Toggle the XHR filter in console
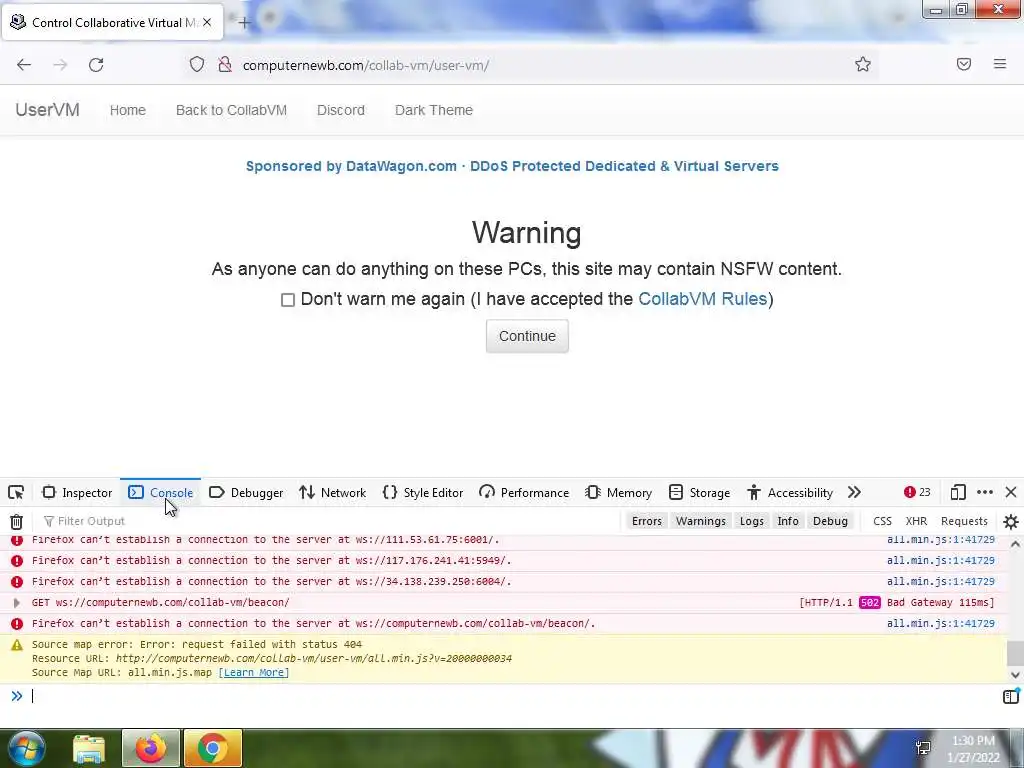The height and width of the screenshot is (768, 1024). [916, 521]
